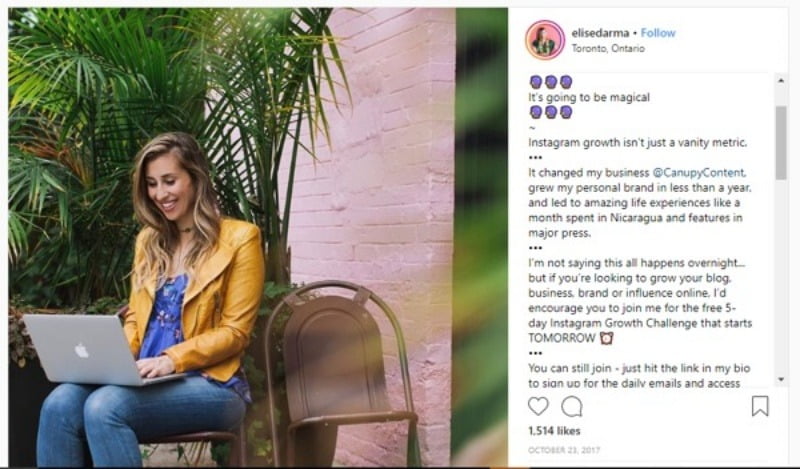Save the post with the bookmark icon
Image resolution: width=800 pixels, height=469 pixels.
[x=760, y=406]
